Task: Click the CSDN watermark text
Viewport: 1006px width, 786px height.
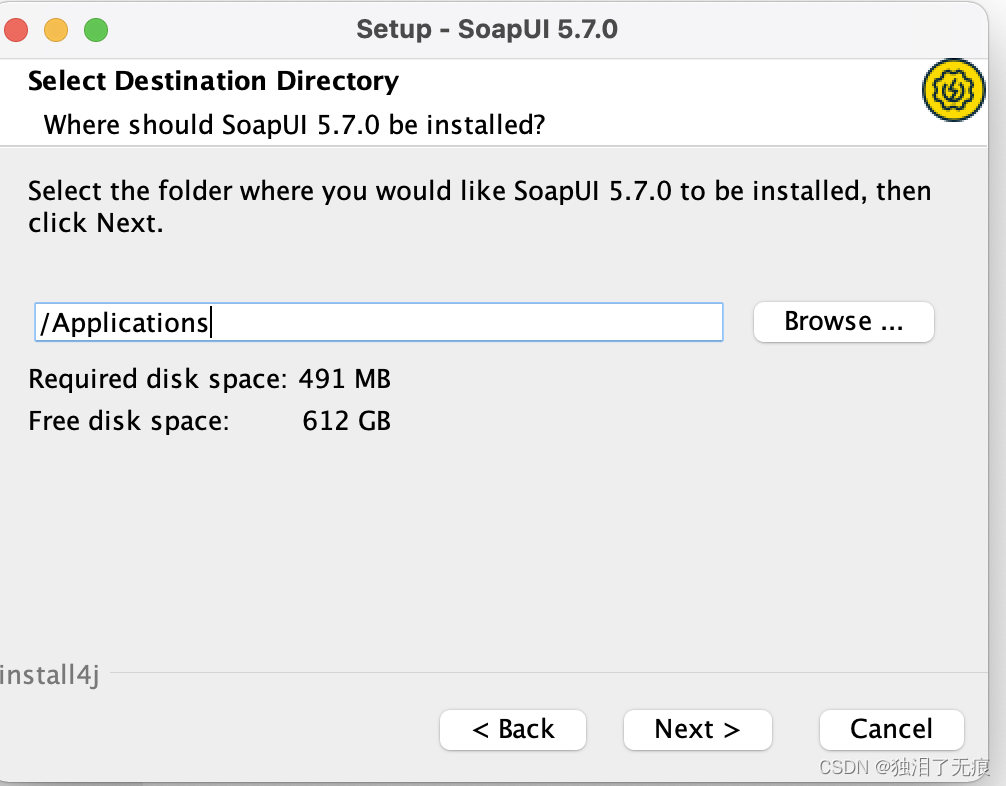Action: (904, 767)
